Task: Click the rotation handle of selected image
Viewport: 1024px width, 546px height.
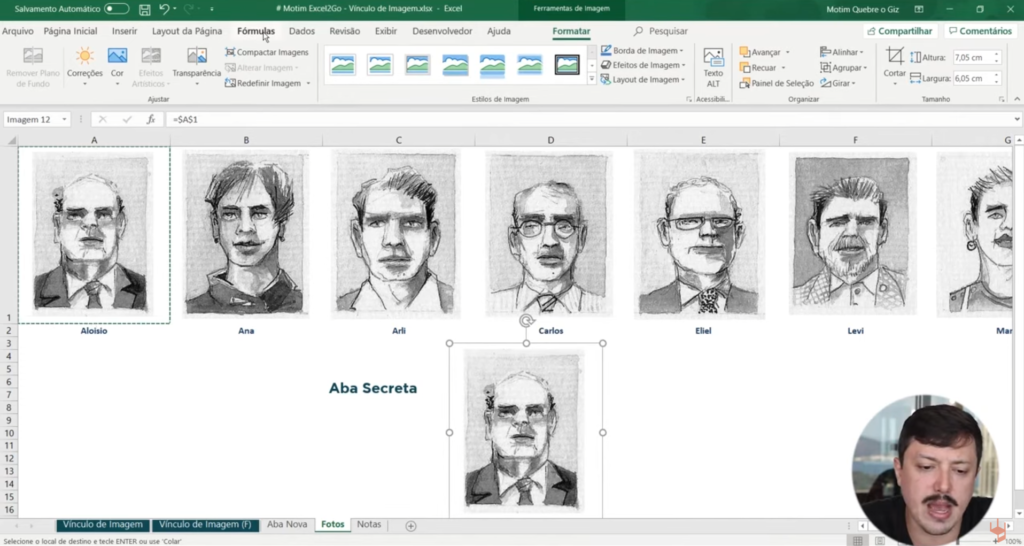Action: (x=526, y=320)
